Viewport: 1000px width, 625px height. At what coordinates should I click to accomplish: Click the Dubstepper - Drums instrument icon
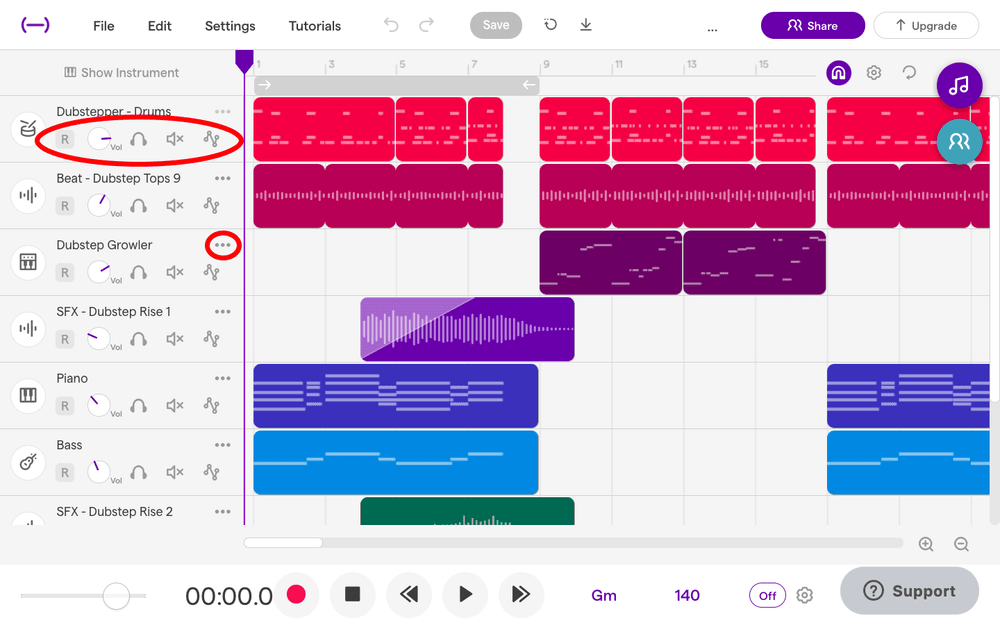(27, 128)
